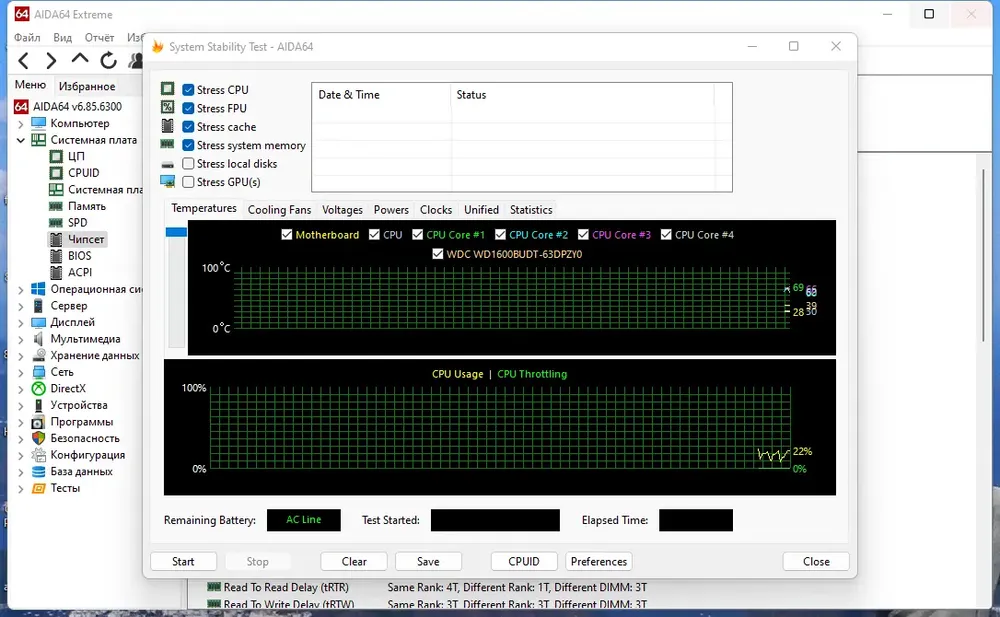
Task: Click the forward navigation arrow icon
Action: pyautogui.click(x=52, y=61)
